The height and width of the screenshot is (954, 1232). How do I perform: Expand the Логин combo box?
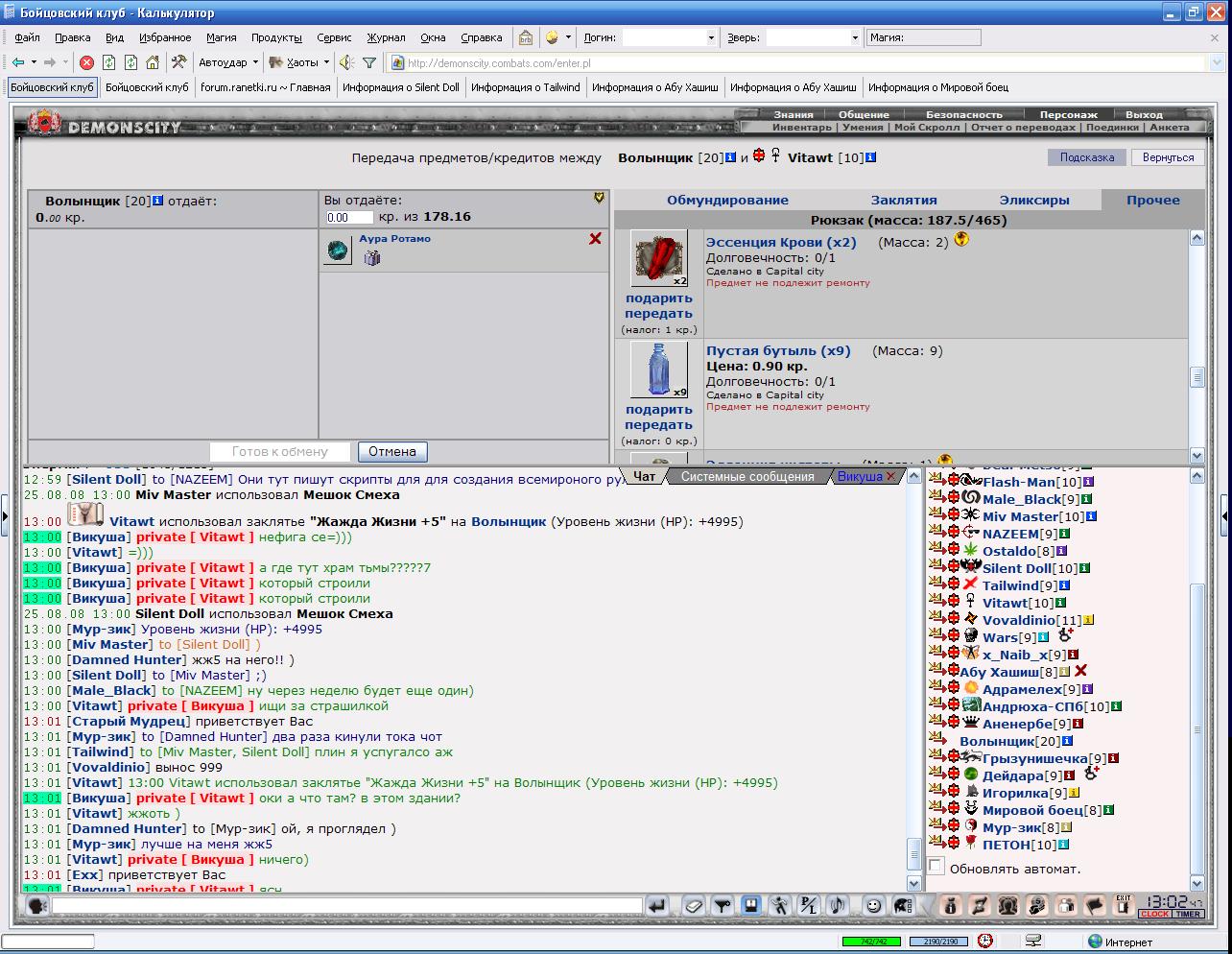[711, 37]
